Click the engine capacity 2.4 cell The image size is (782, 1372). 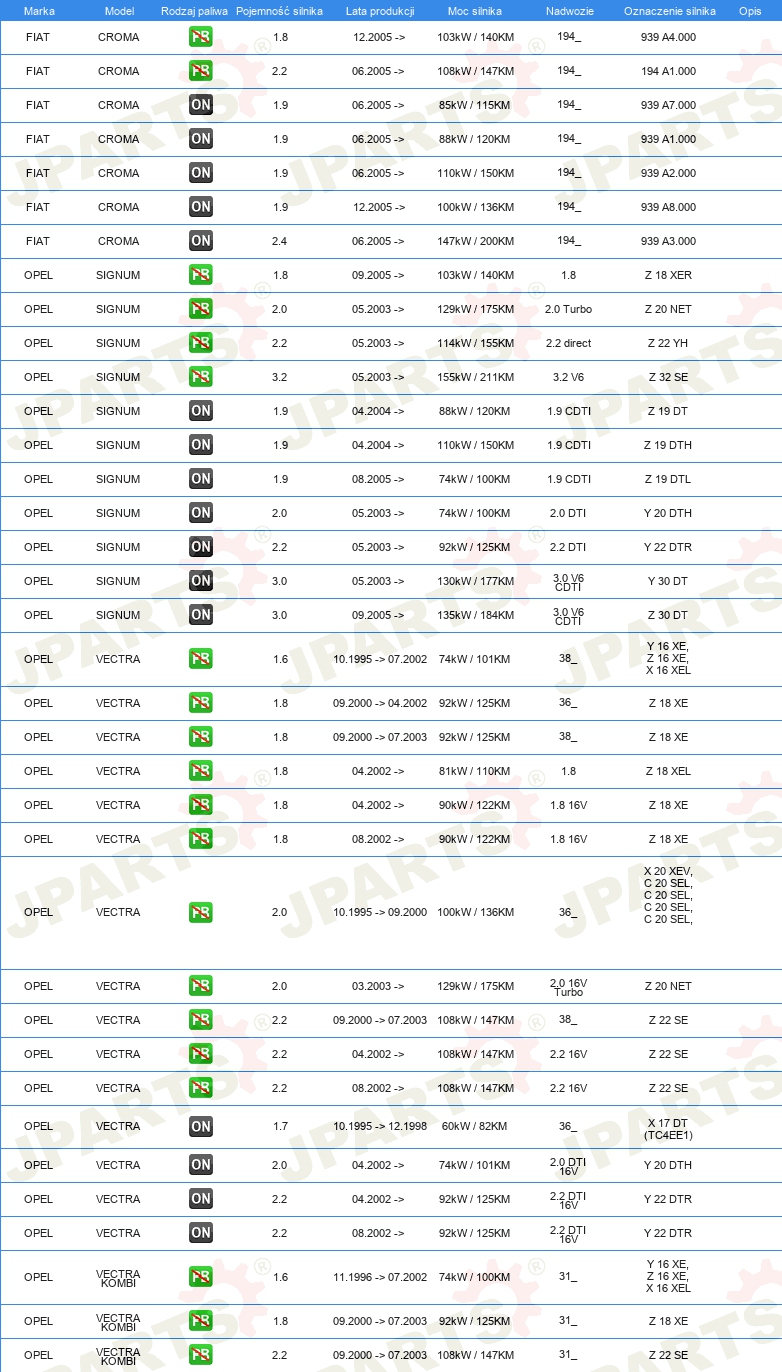(x=280, y=241)
